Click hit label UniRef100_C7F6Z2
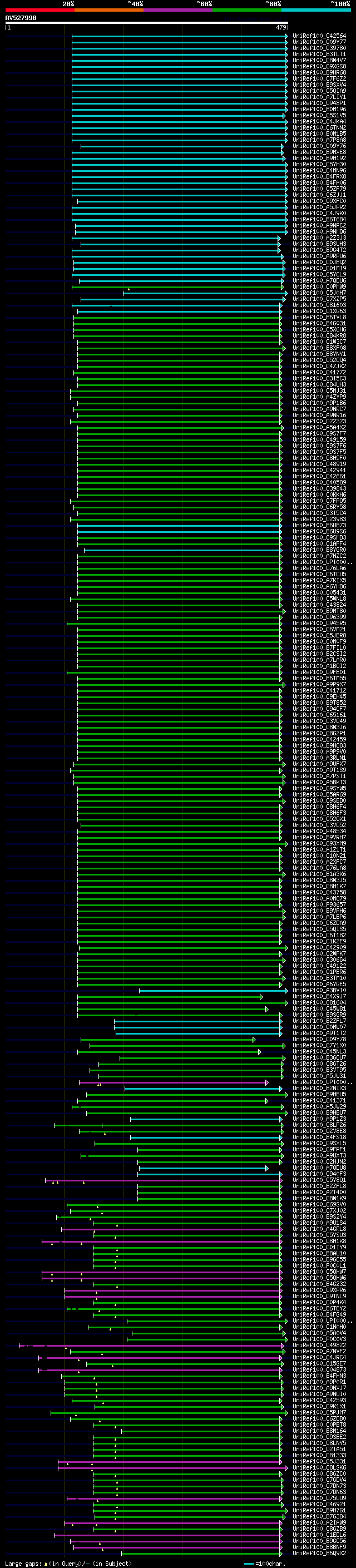 pos(319,78)
